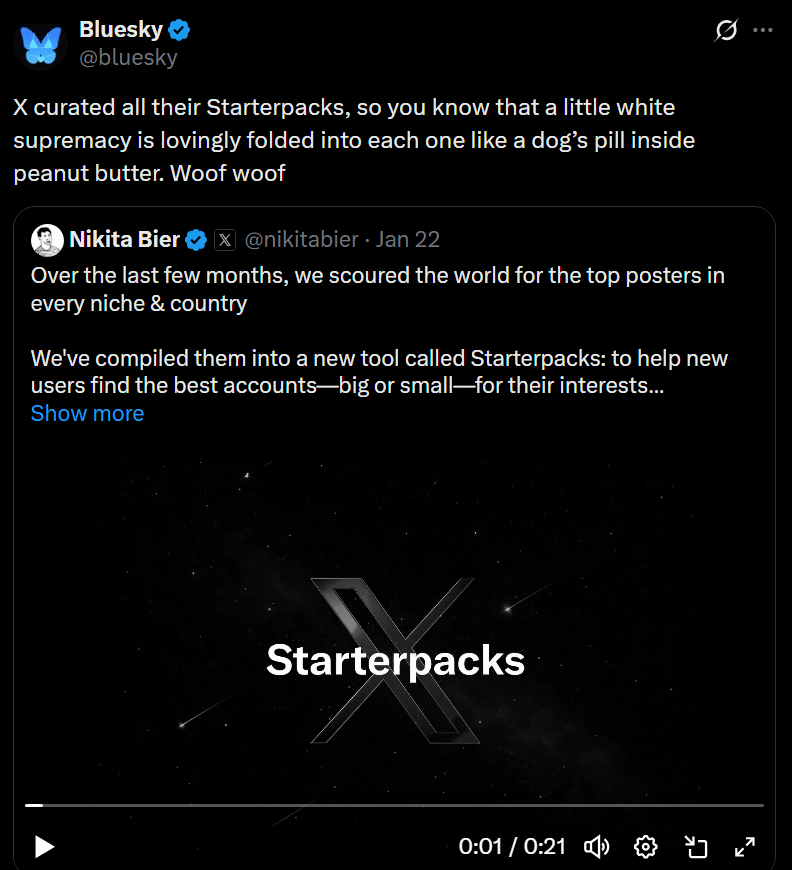Click the X affiliation badge beside Nikita Bier

tap(225, 240)
